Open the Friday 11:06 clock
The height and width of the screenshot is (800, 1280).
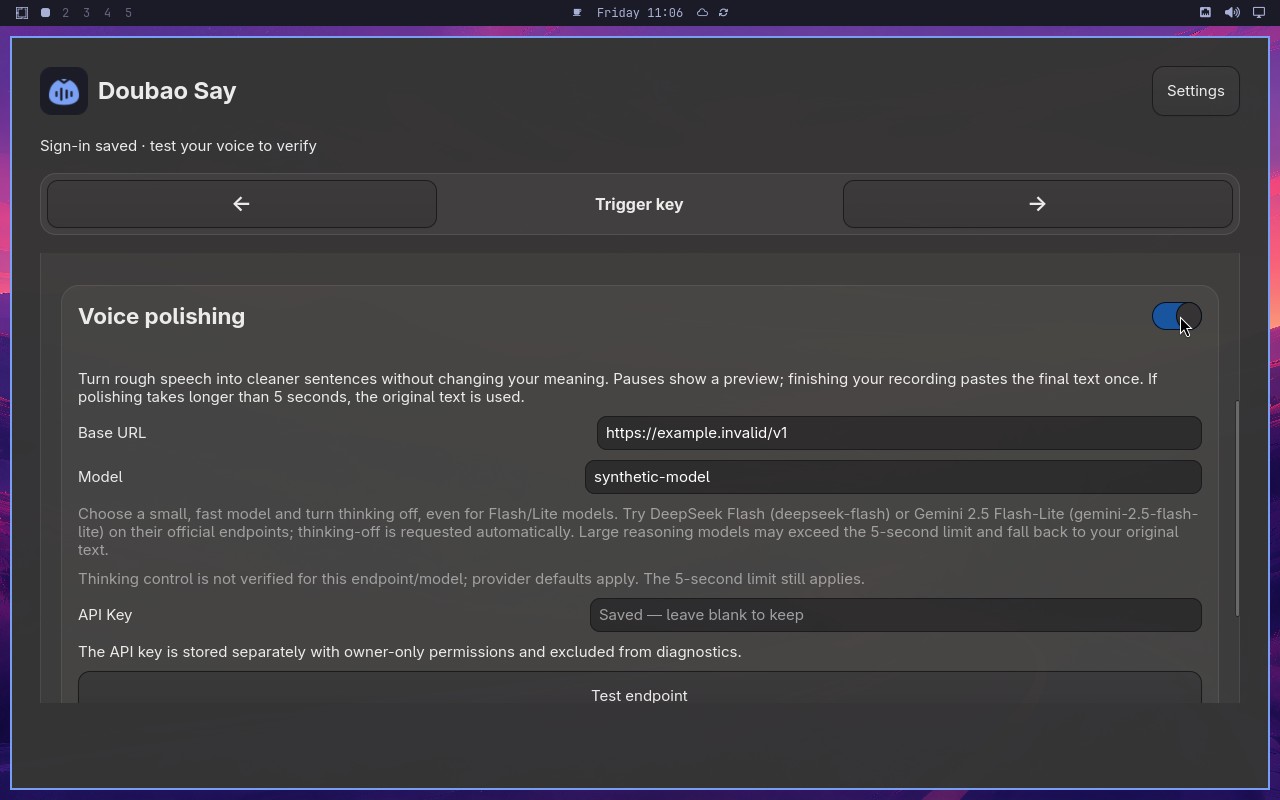point(639,13)
